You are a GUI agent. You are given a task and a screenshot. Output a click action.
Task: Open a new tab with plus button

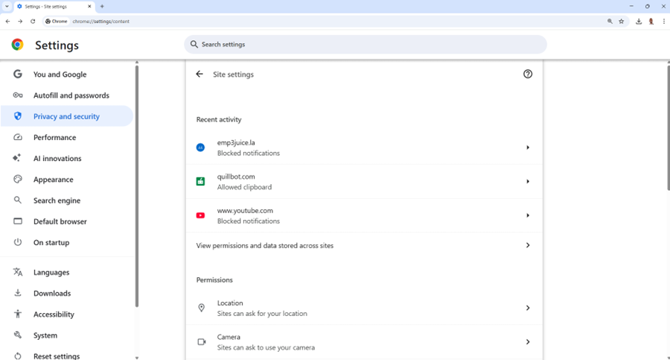pos(102,6)
